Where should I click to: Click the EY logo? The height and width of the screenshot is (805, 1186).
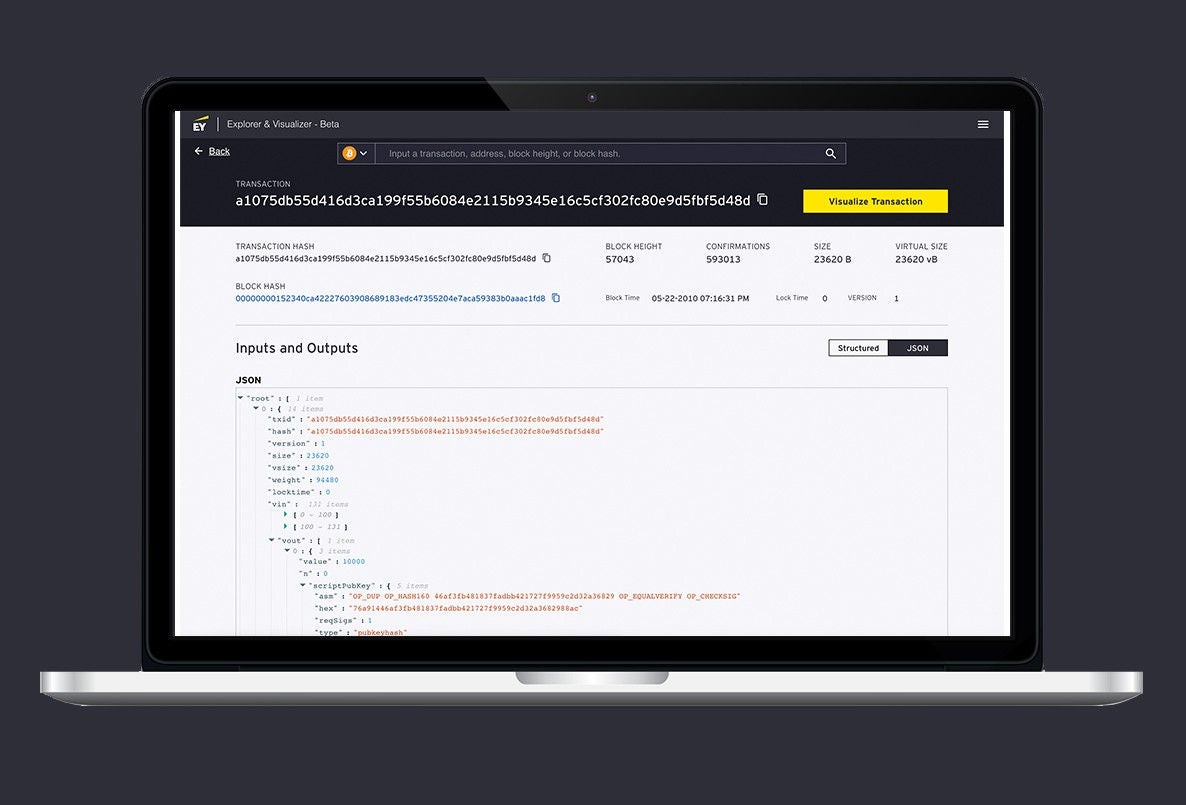click(200, 124)
